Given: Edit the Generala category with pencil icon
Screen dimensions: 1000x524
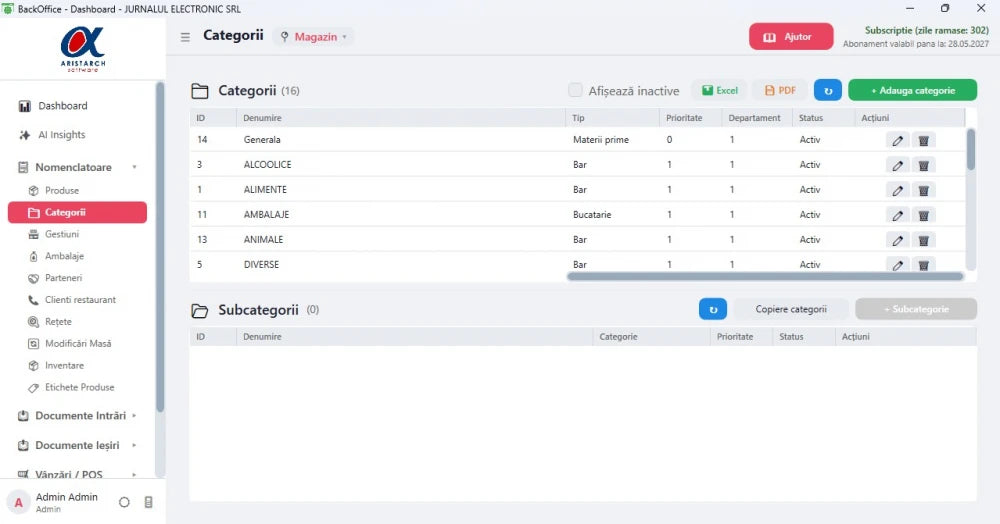Looking at the screenshot, I should (897, 140).
